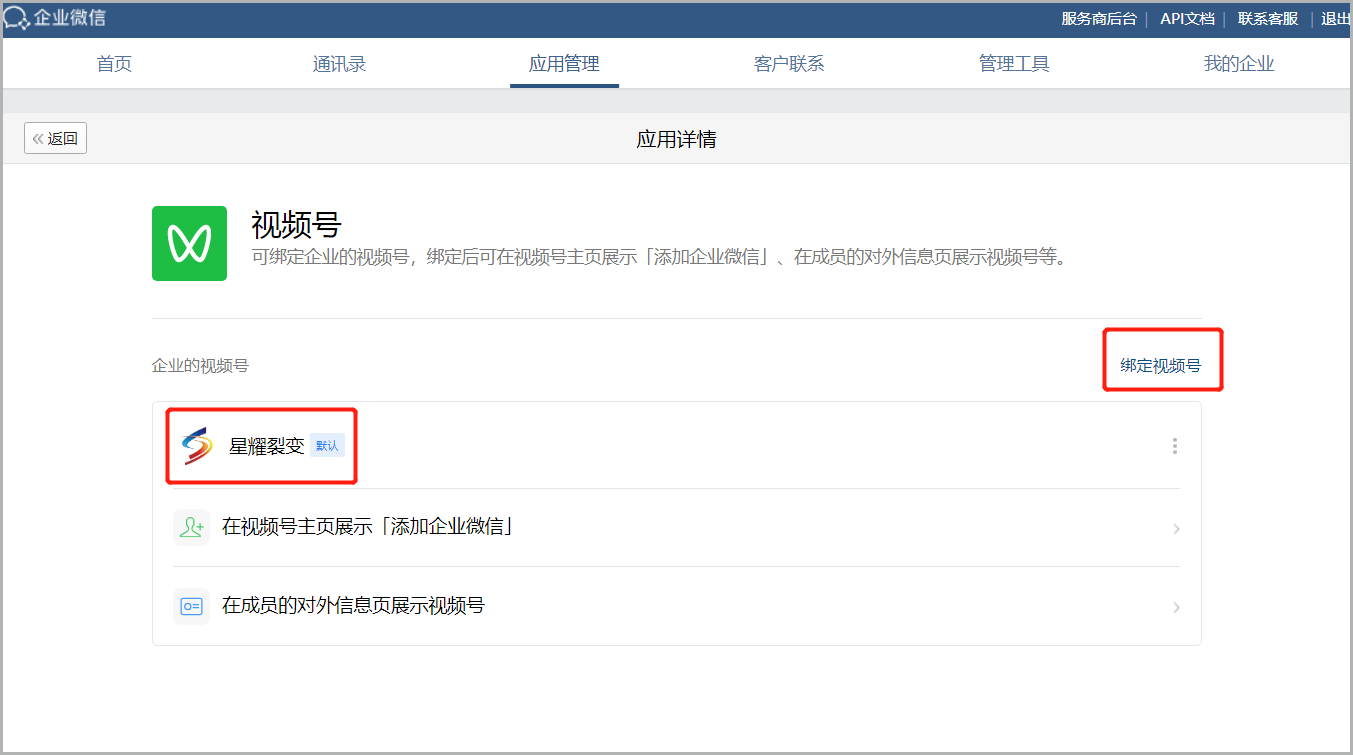1353x755 pixels.
Task: Open 在视频号主页展示「添加企业微信」 row
Action: [676, 528]
